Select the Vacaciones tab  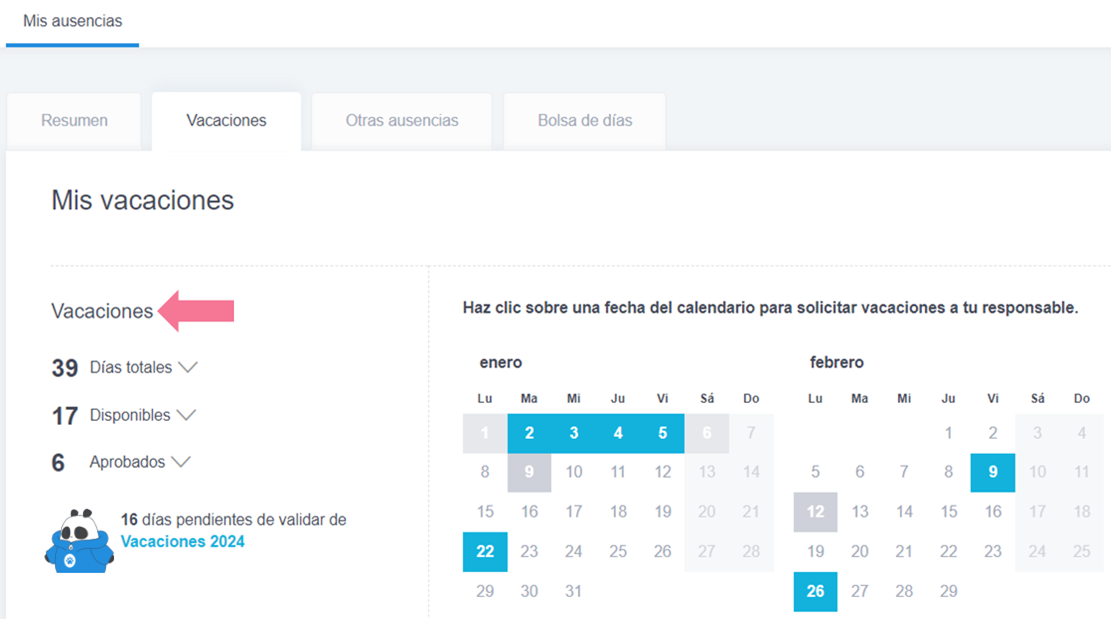[x=226, y=120]
